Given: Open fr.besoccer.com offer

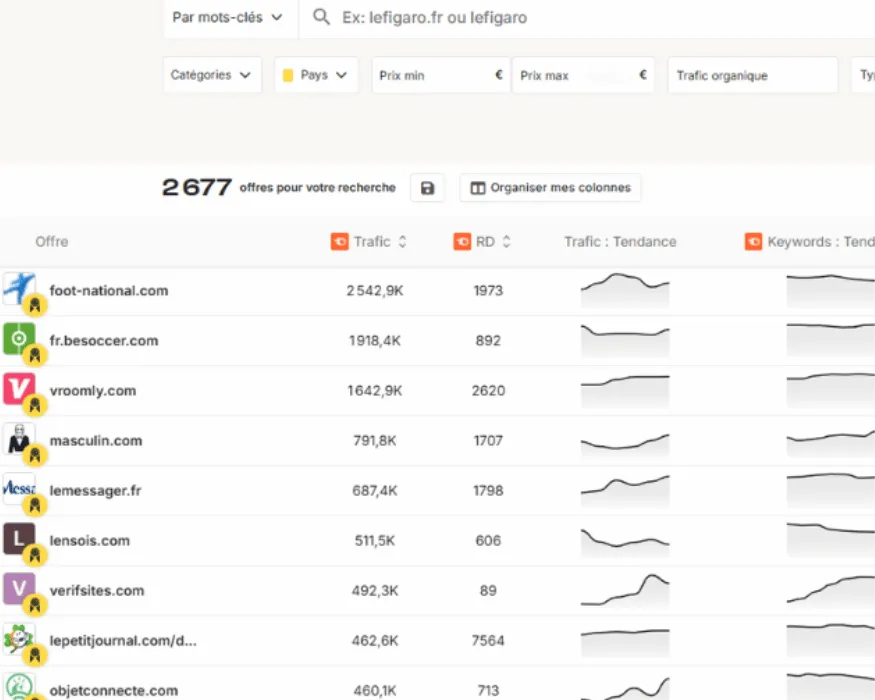Looking at the screenshot, I should pos(104,341).
